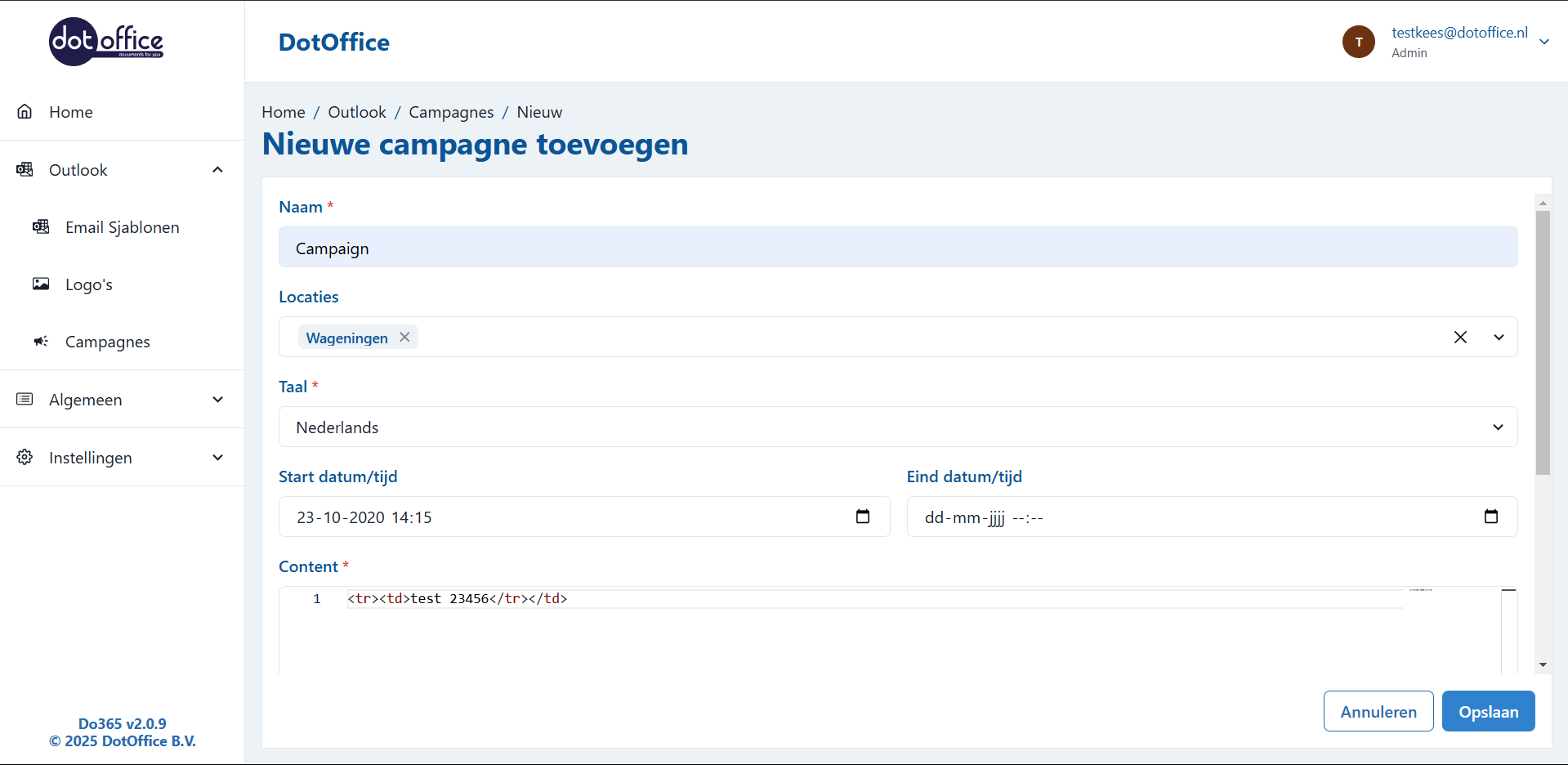Clear all selected Locaties
Image resolution: width=1568 pixels, height=765 pixels.
(1460, 338)
